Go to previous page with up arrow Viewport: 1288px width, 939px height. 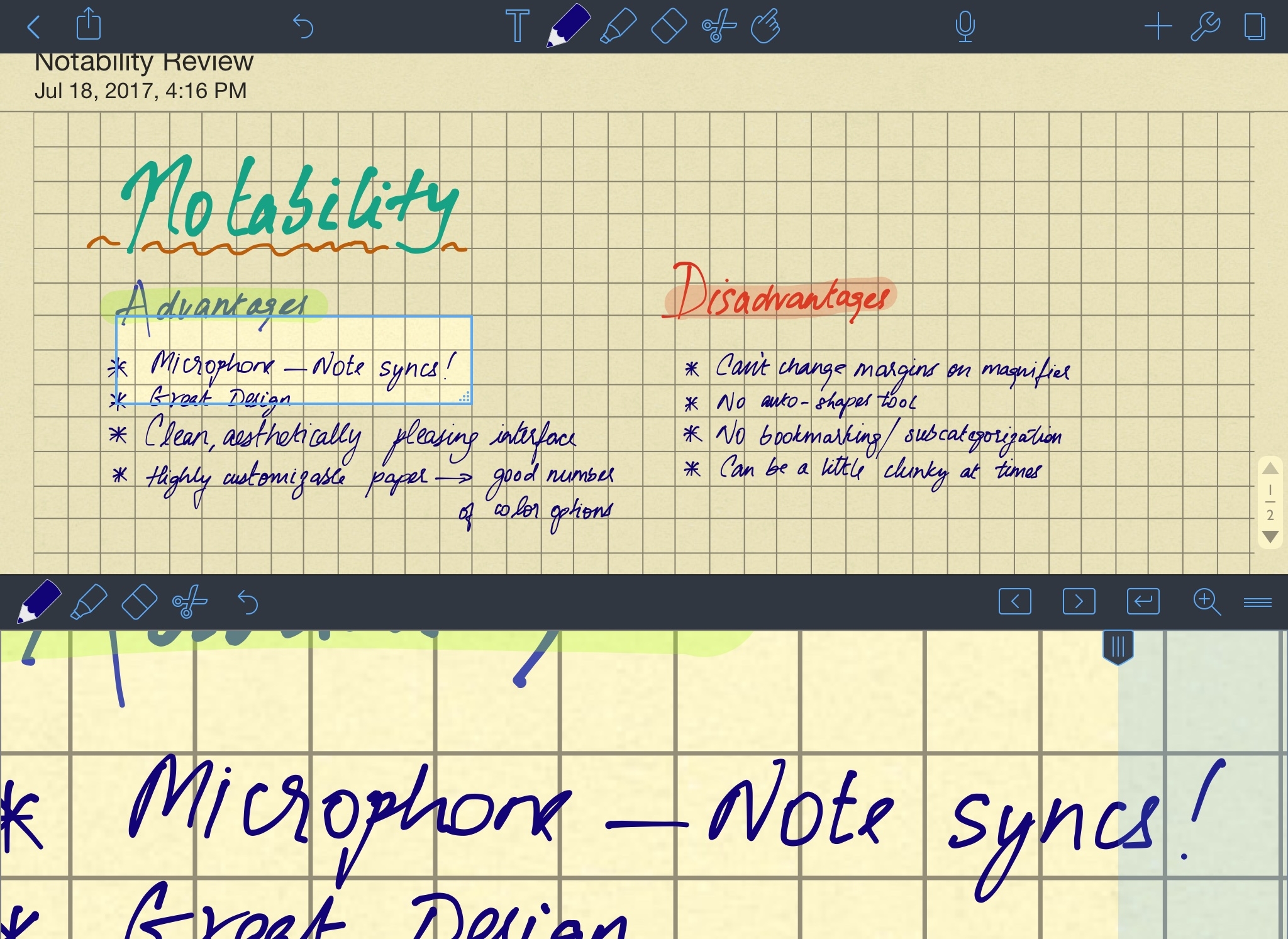(1270, 469)
